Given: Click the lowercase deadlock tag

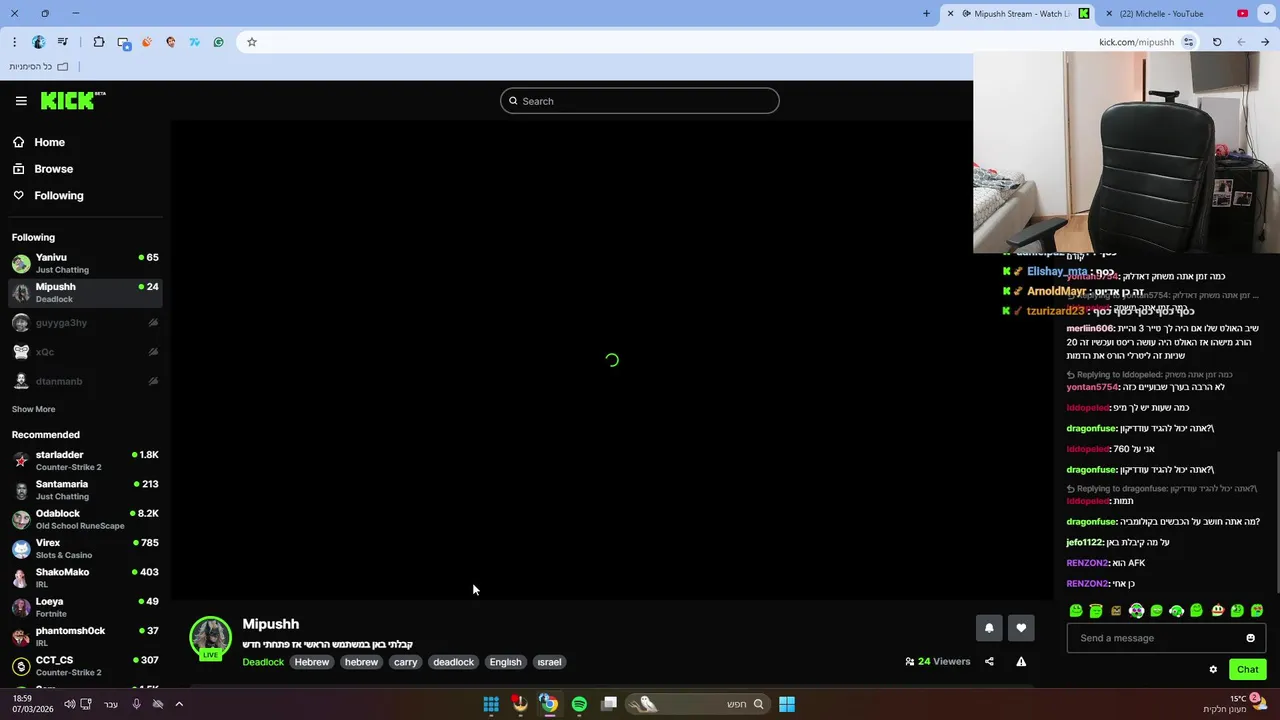Looking at the screenshot, I should (453, 662).
